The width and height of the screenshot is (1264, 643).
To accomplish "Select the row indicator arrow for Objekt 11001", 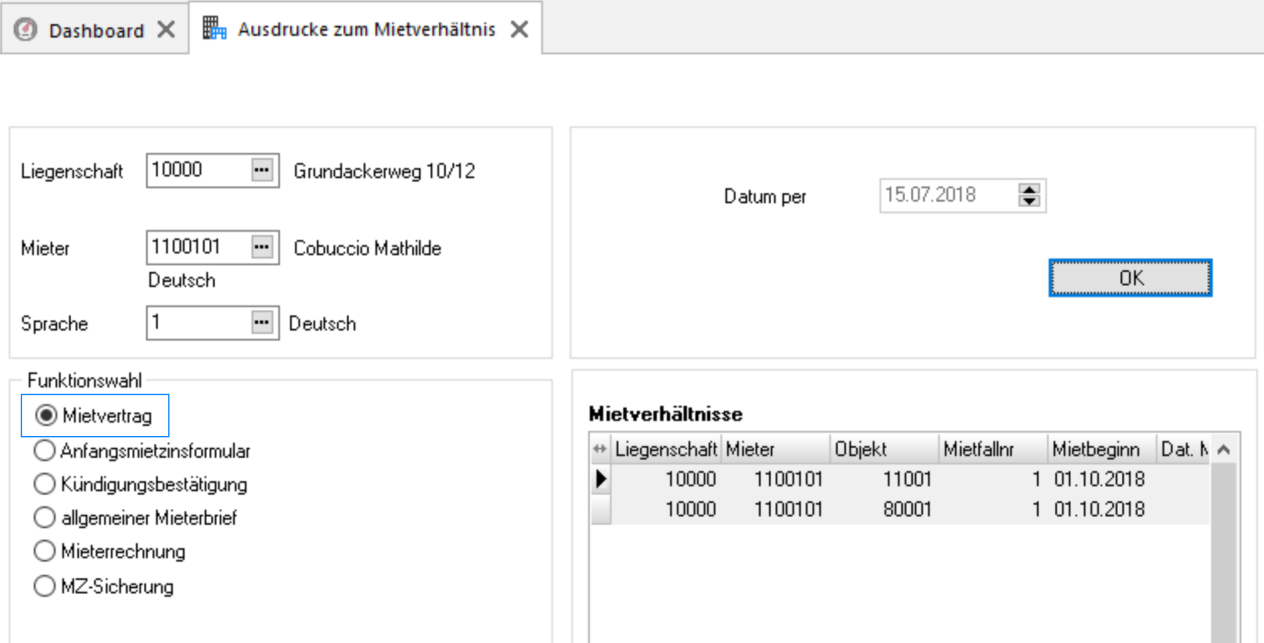I will (600, 480).
